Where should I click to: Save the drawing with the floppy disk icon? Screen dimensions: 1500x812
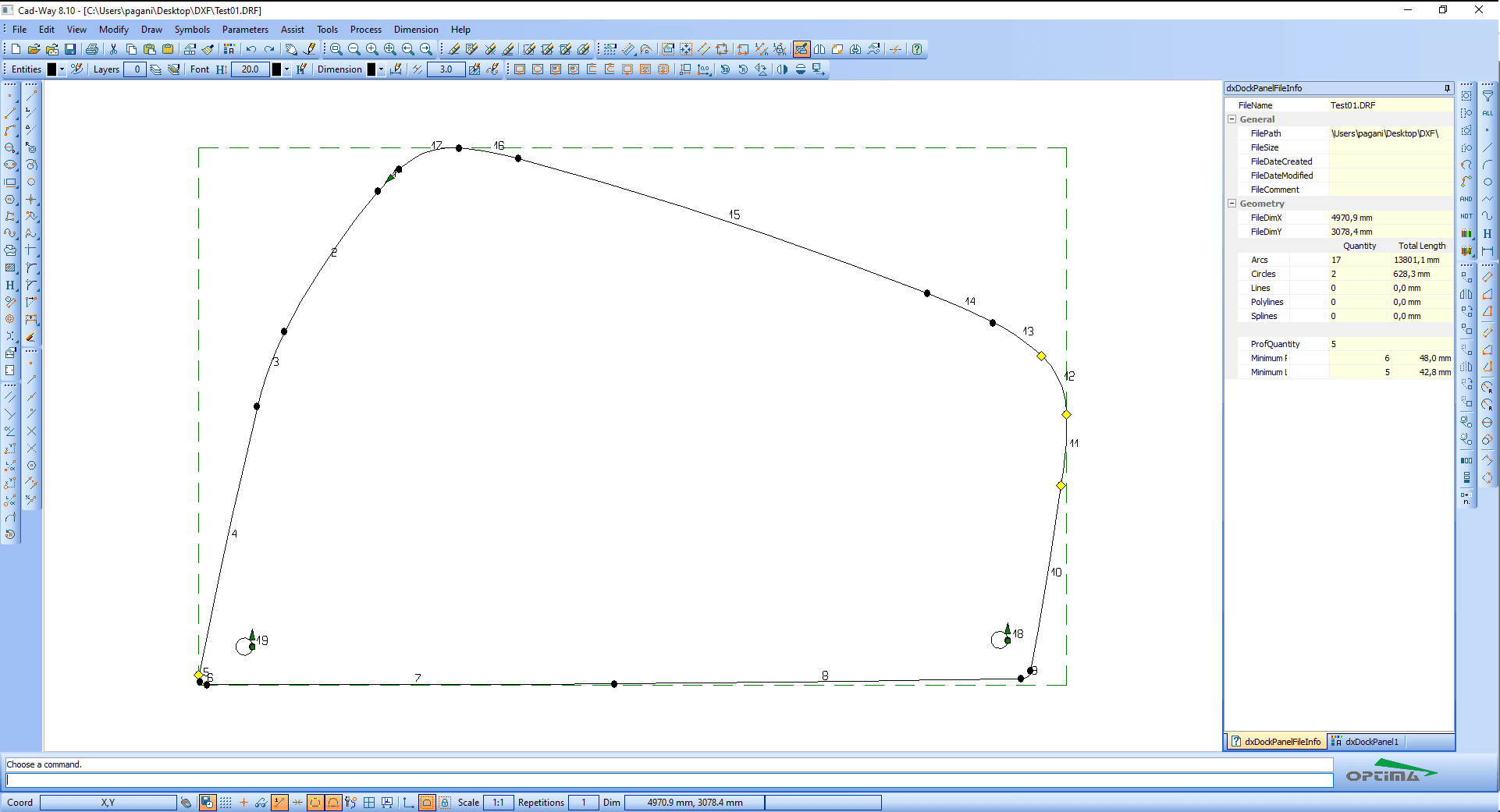[70, 49]
